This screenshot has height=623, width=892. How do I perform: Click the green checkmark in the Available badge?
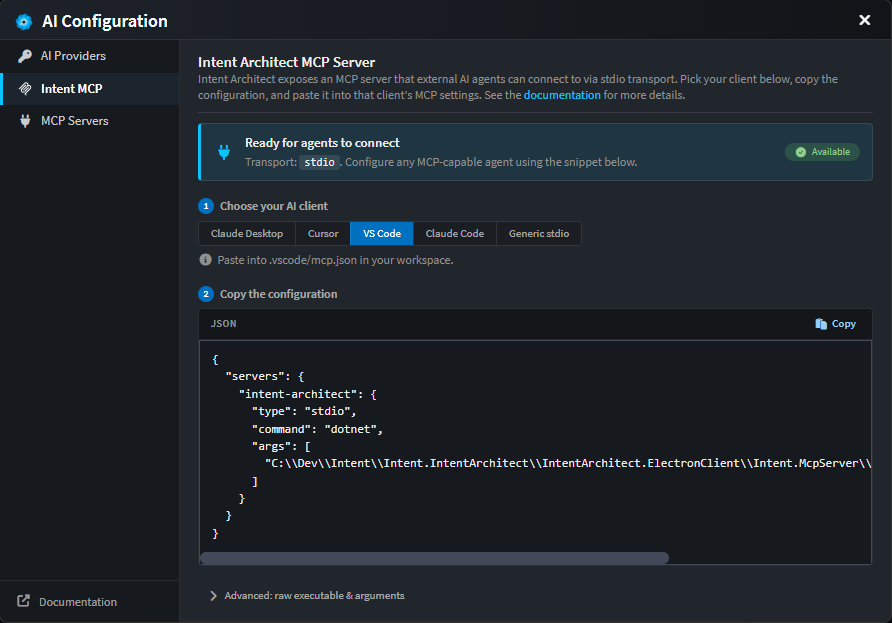pos(800,152)
